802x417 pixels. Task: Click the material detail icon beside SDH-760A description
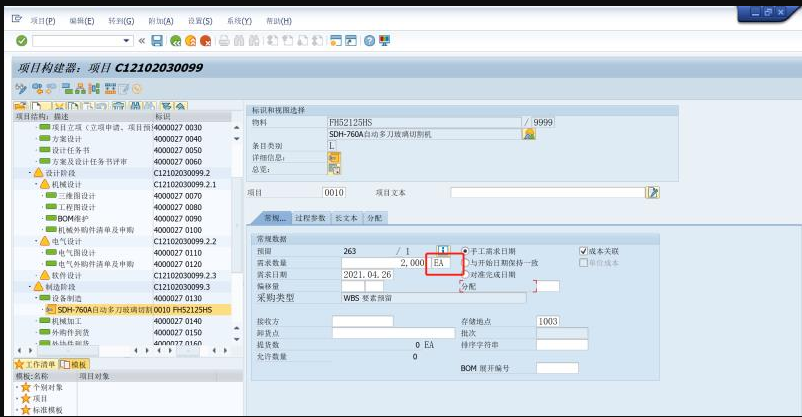tap(529, 134)
